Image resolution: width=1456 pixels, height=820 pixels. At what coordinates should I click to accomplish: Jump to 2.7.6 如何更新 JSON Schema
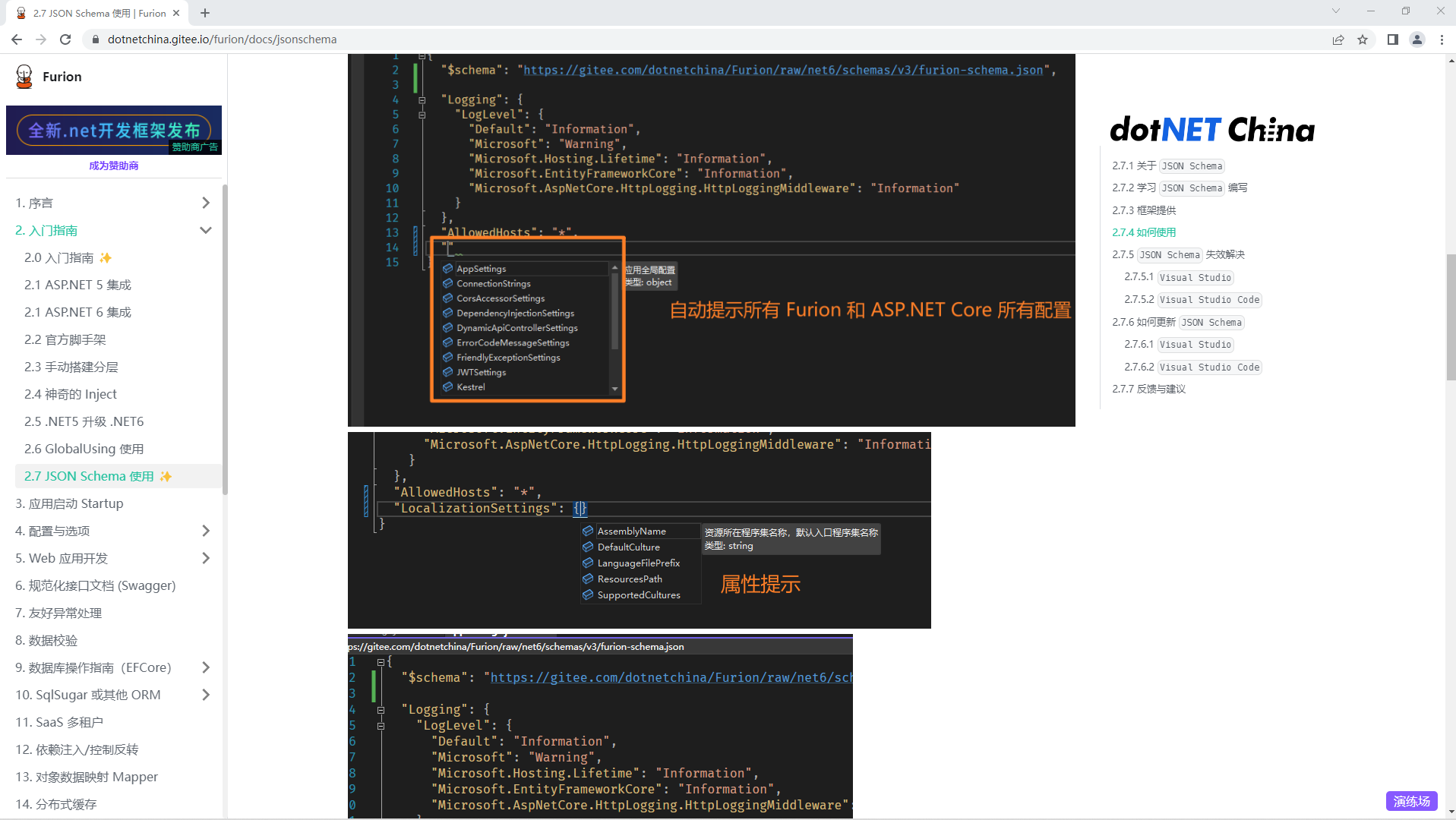[x=1178, y=322]
